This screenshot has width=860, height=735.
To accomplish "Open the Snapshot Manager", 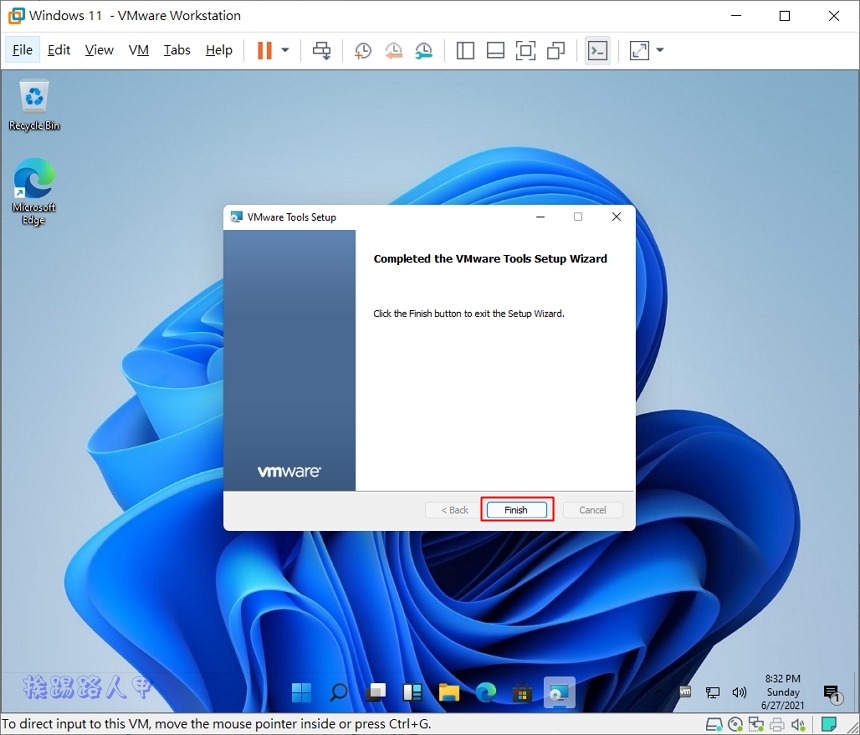I will click(x=423, y=50).
